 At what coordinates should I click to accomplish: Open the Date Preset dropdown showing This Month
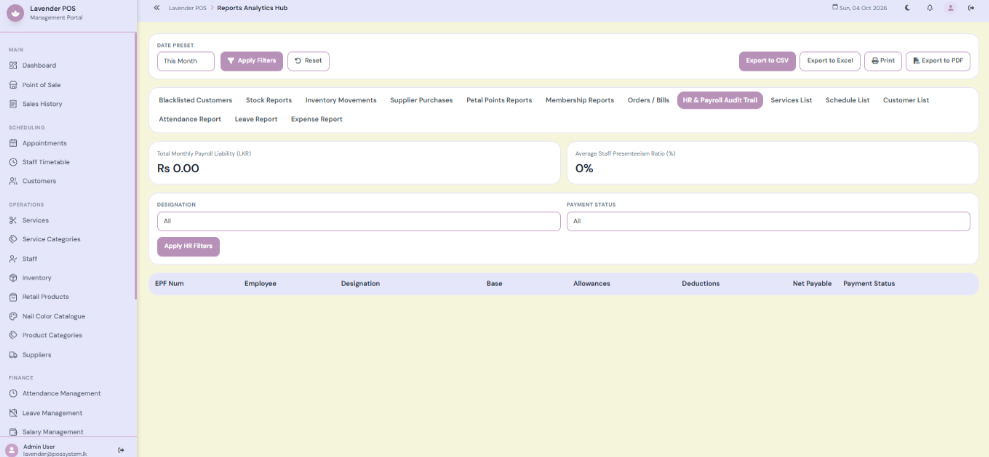(x=186, y=61)
